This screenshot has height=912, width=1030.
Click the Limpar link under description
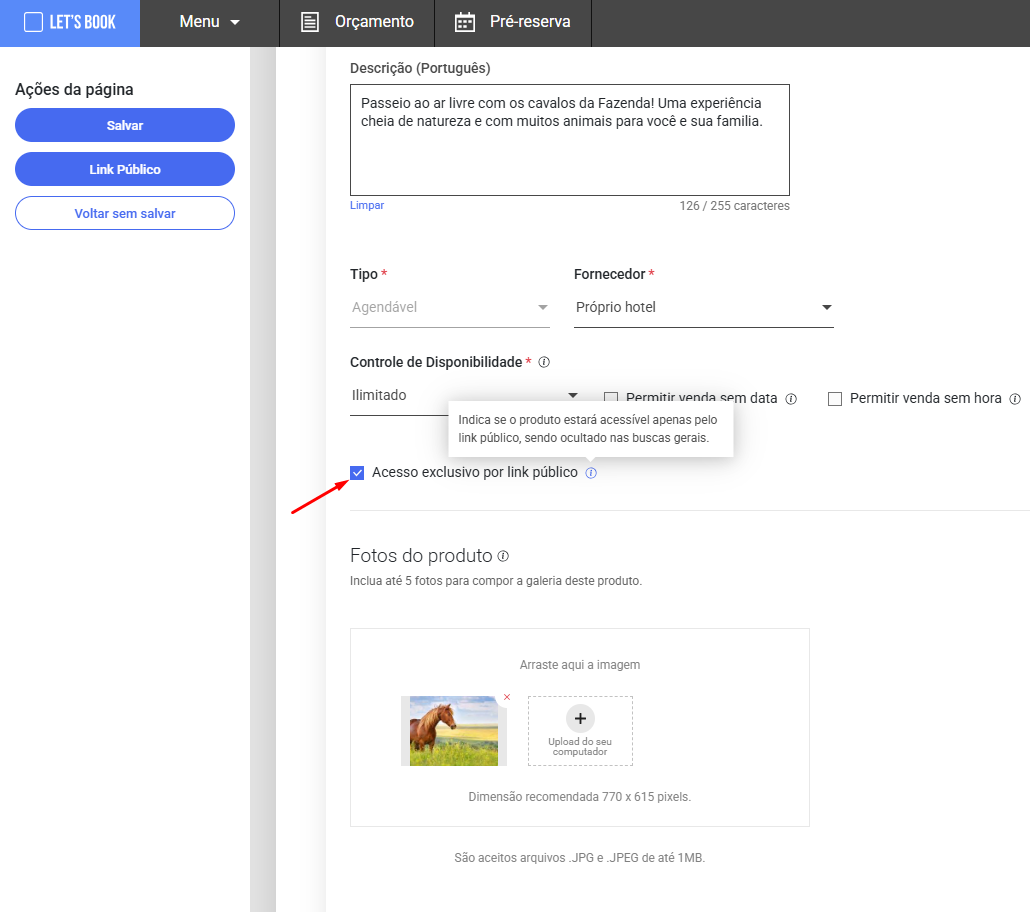tap(367, 206)
